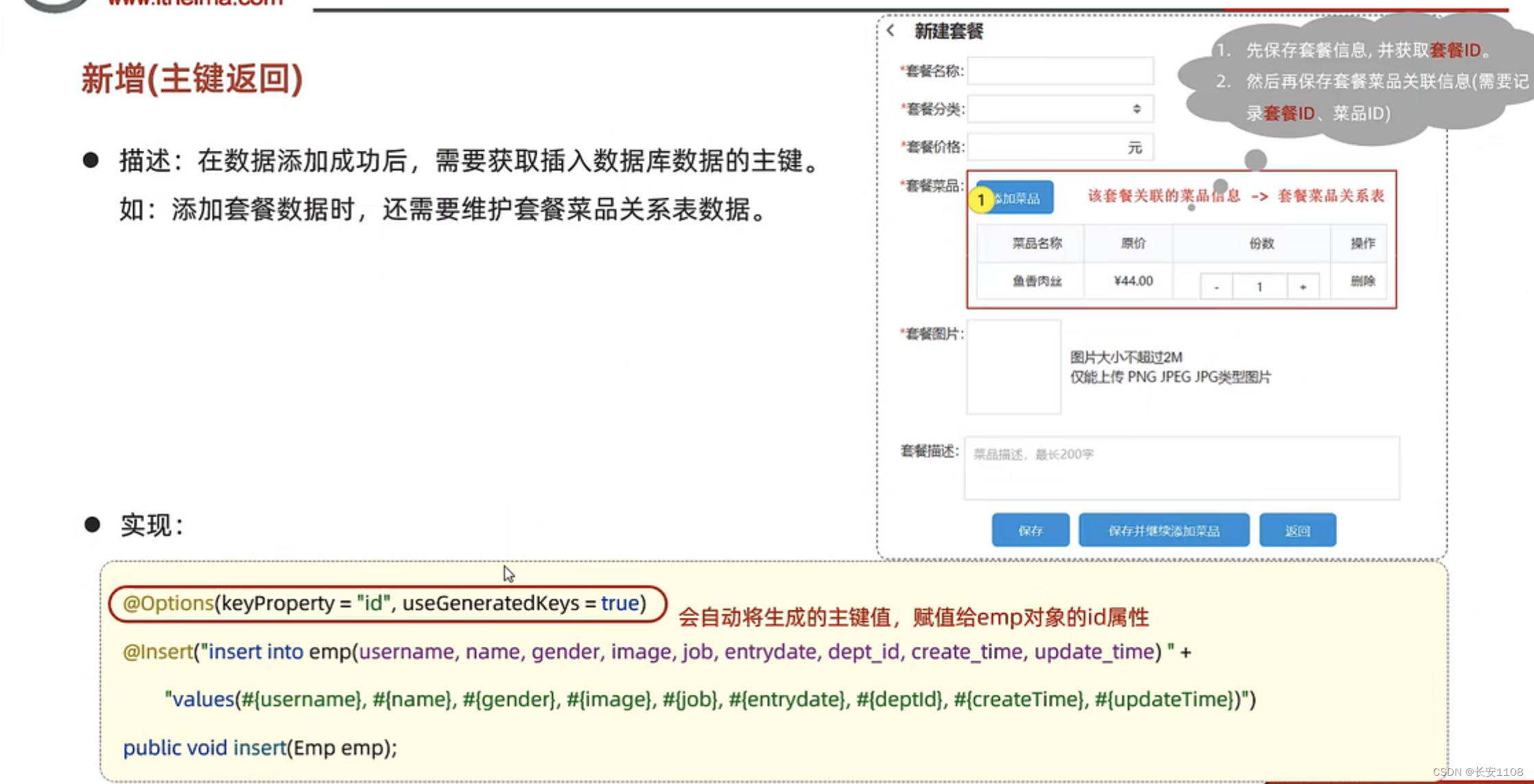The image size is (1534, 784).
Task: Click the 实现: bullet heading
Action: coord(152,525)
